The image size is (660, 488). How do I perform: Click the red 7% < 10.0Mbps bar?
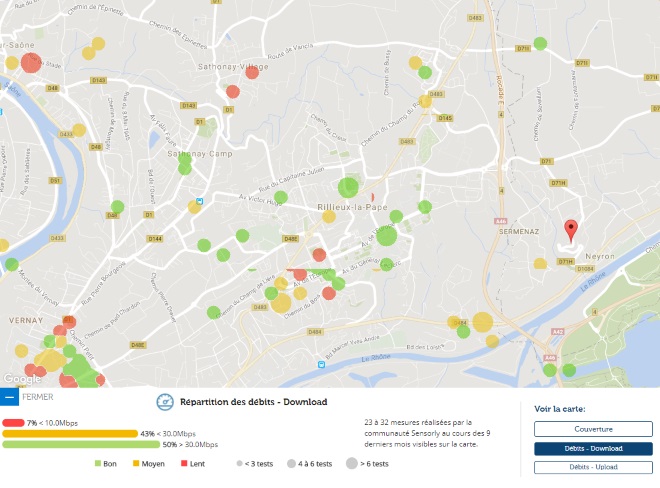click(x=13, y=423)
